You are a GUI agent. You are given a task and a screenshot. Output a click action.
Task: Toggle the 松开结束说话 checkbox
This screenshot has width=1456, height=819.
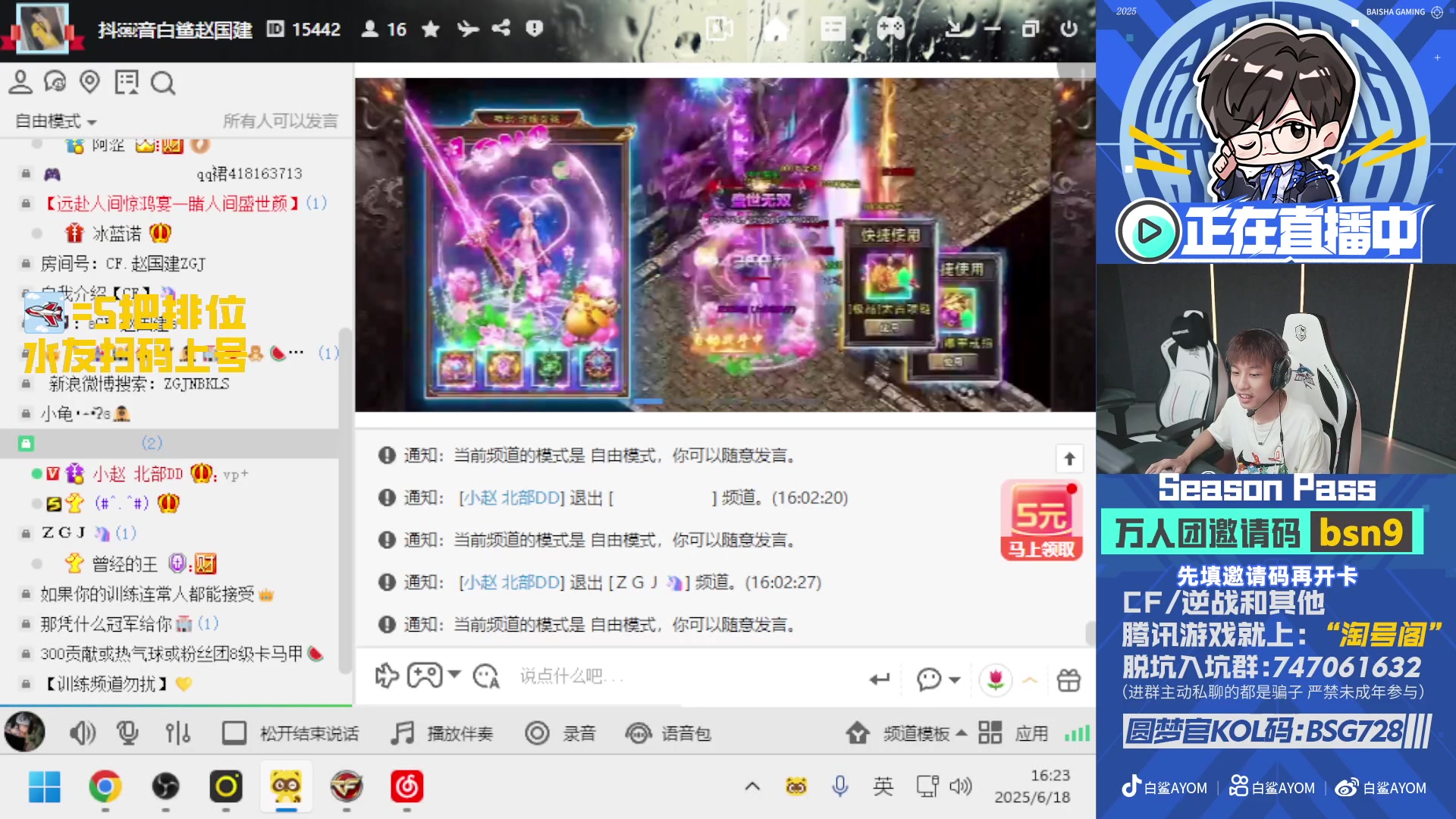tap(234, 733)
